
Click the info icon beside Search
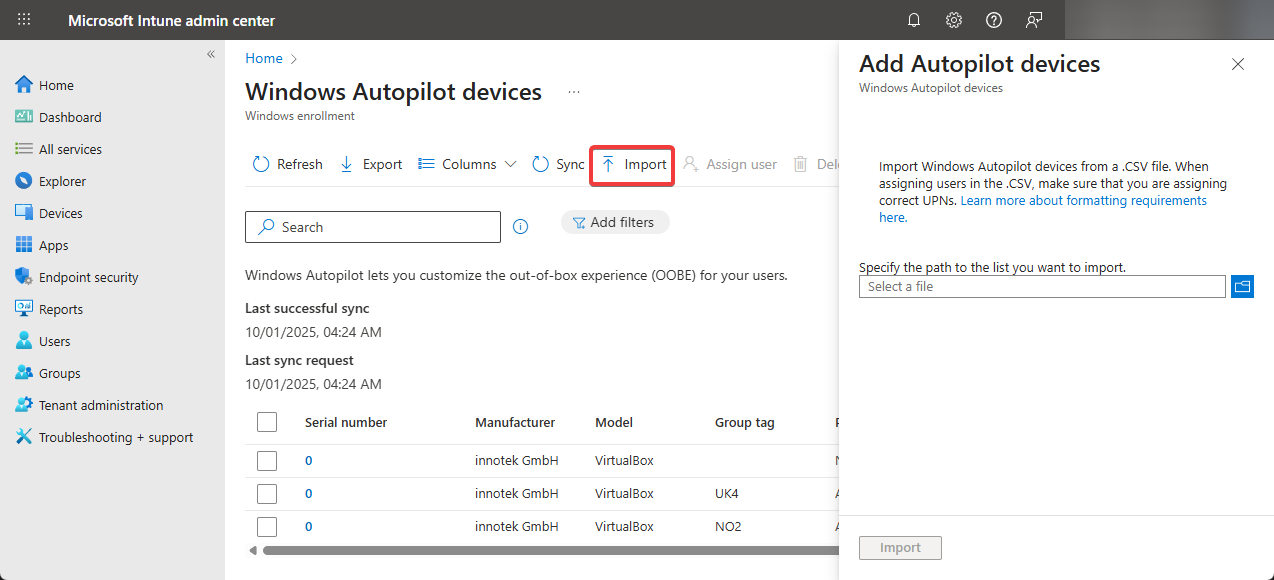[x=520, y=227]
